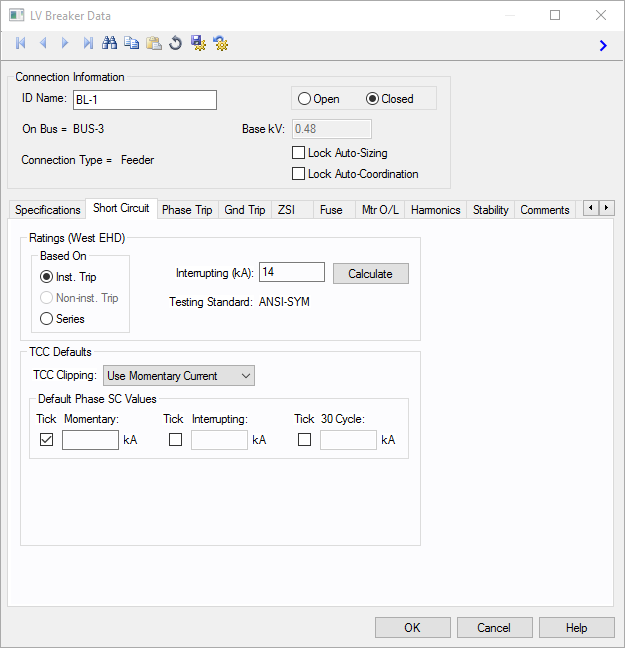
Task: Click the undo circular arrow icon
Action: 175,43
